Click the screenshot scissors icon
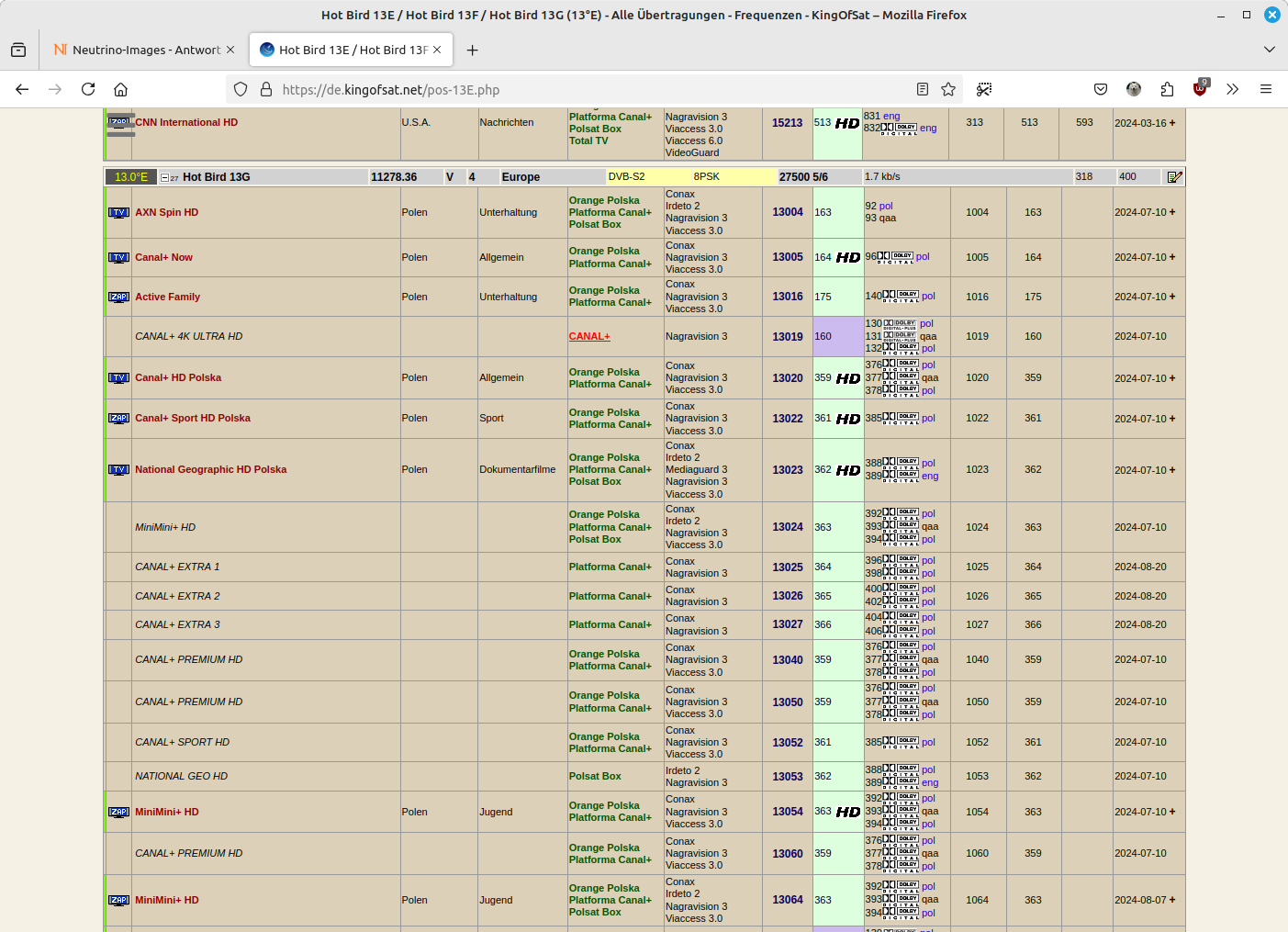Screen dimensions: 1288x932 point(984,89)
